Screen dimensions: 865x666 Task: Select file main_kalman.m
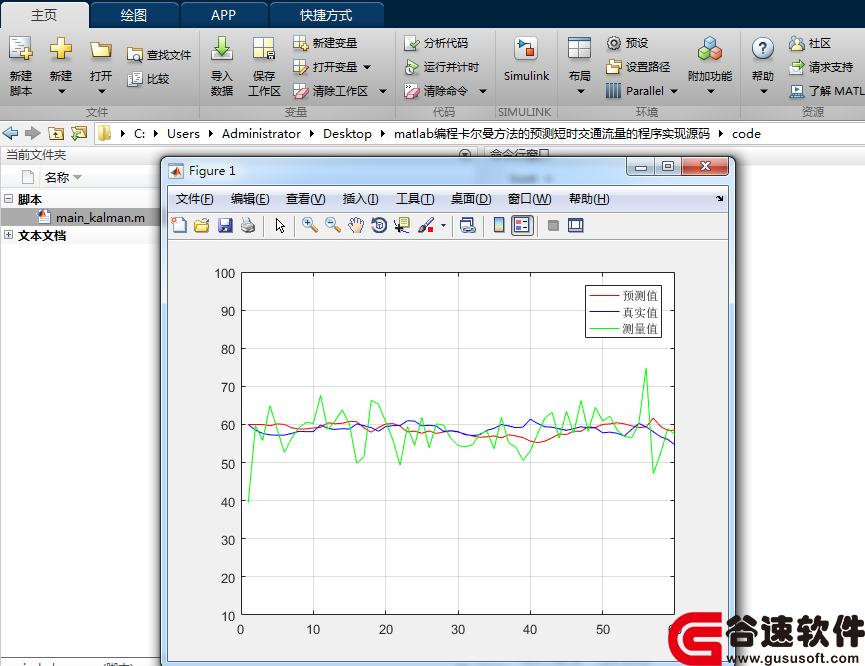[x=100, y=217]
